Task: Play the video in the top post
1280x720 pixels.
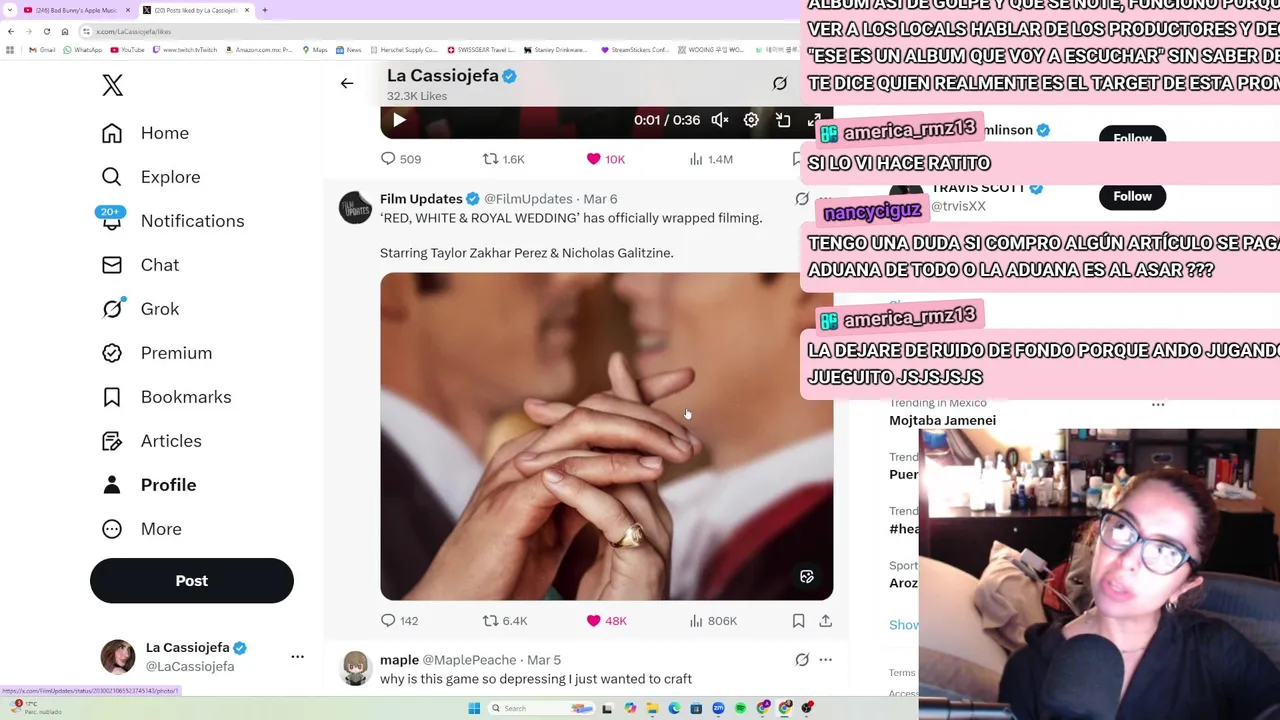Action: coord(399,121)
